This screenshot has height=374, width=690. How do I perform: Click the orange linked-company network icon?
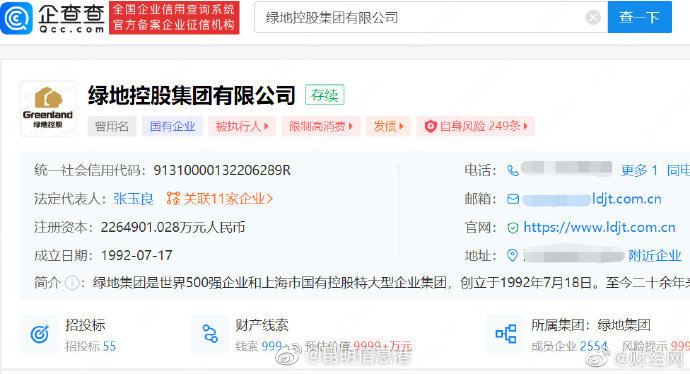173,199
